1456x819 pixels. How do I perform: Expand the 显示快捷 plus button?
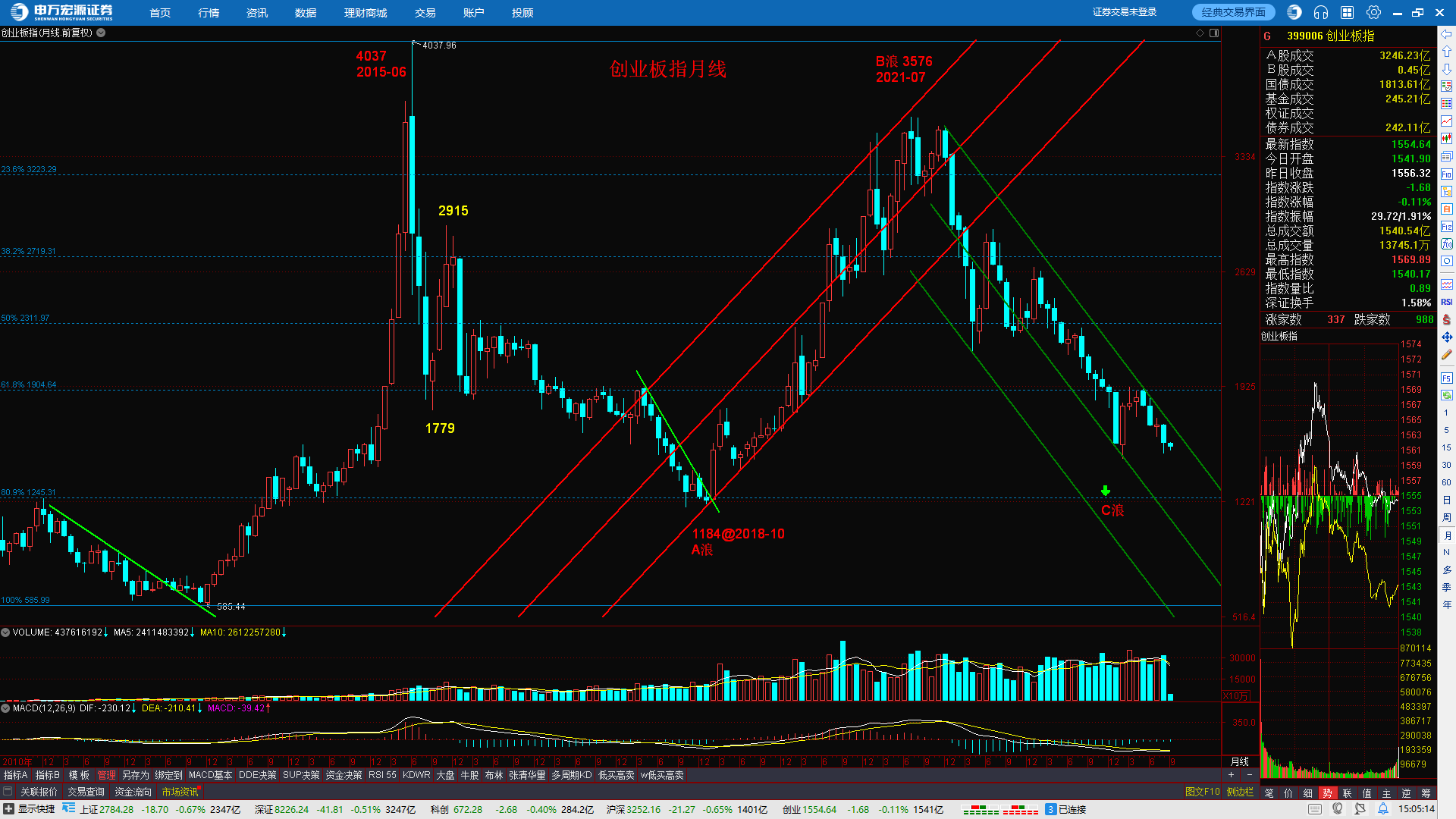coord(8,809)
